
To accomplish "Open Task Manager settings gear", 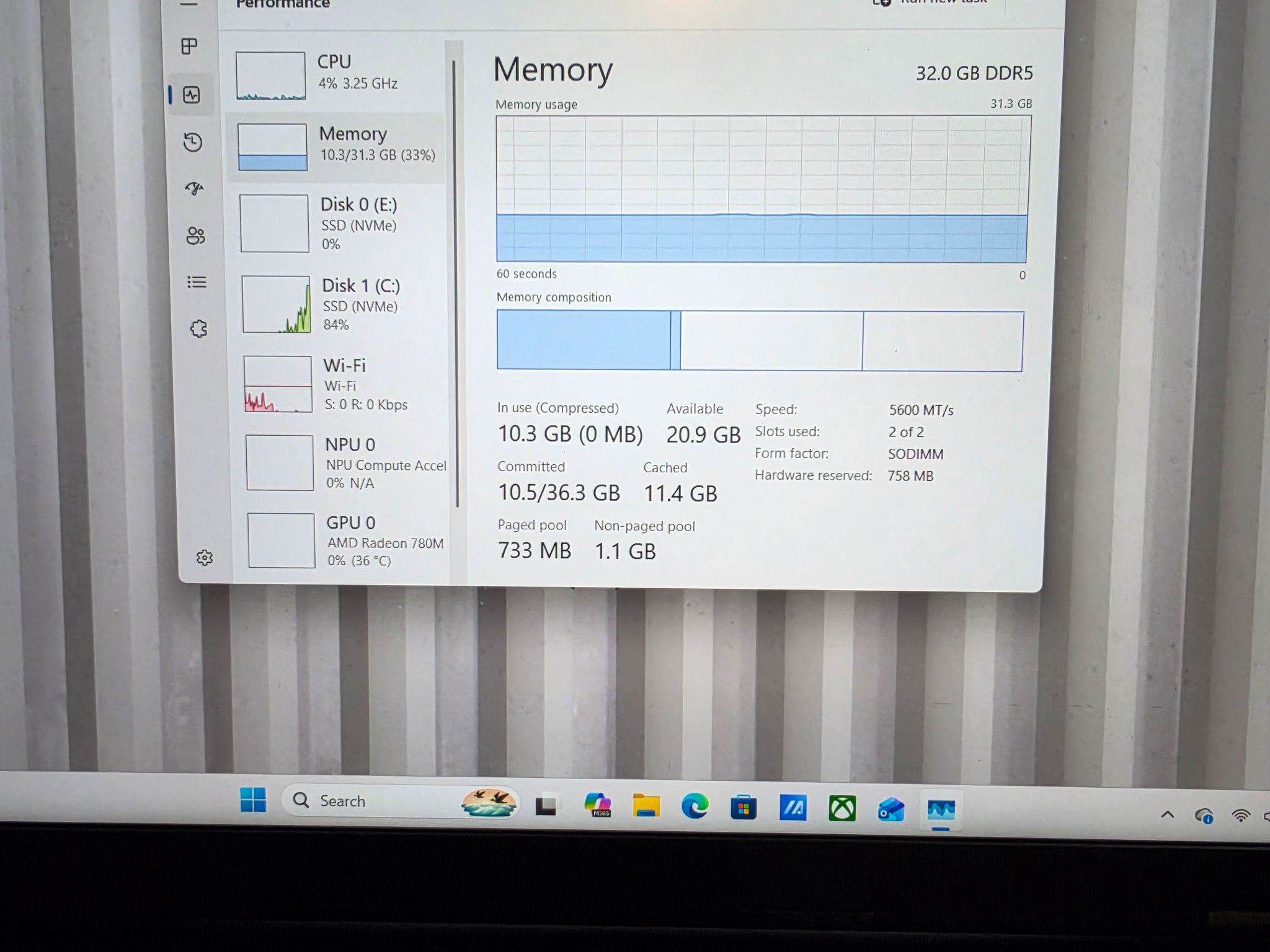I will [x=205, y=558].
